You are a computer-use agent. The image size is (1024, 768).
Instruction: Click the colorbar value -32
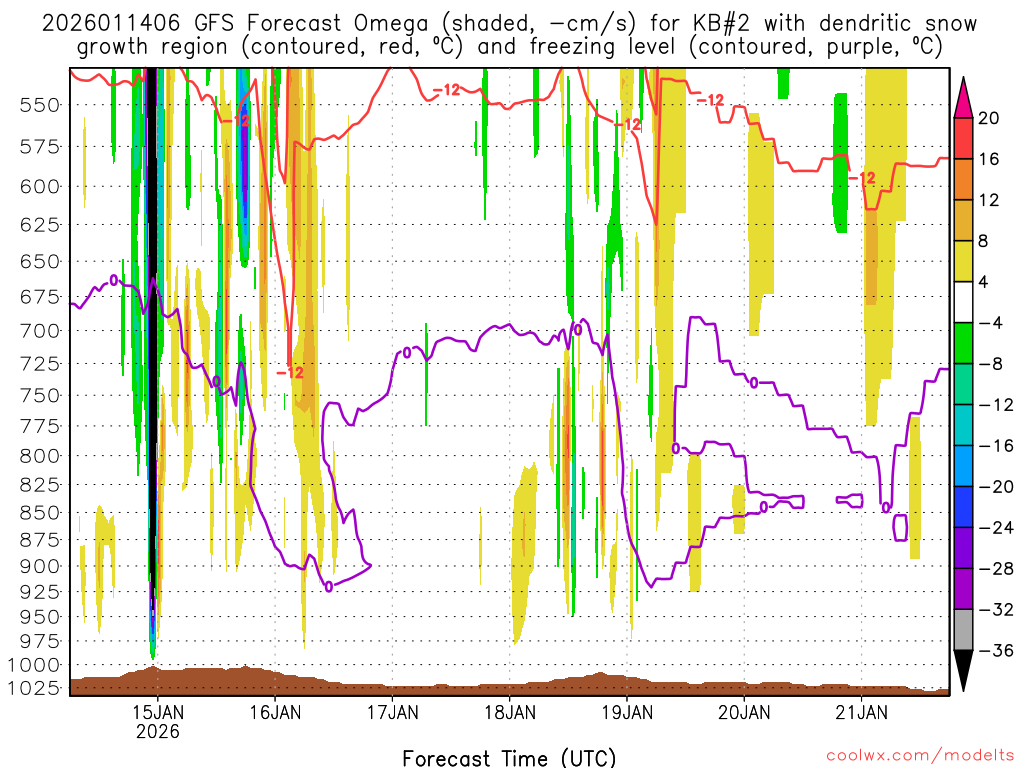997,610
